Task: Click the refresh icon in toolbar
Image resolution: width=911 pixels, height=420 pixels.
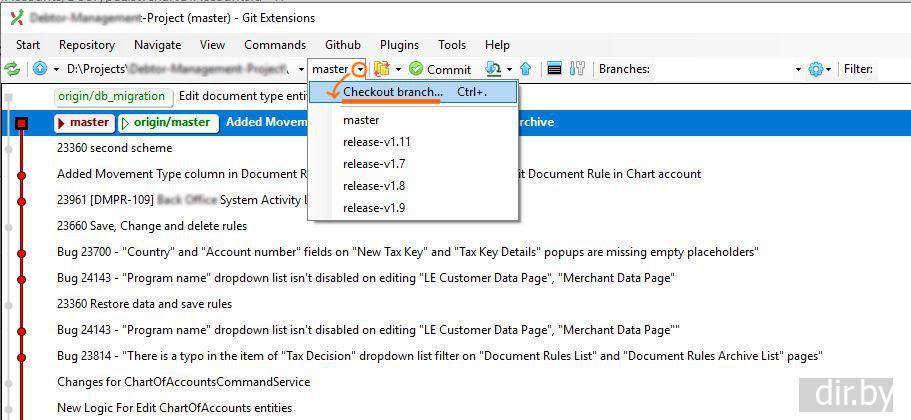Action: click(12, 69)
